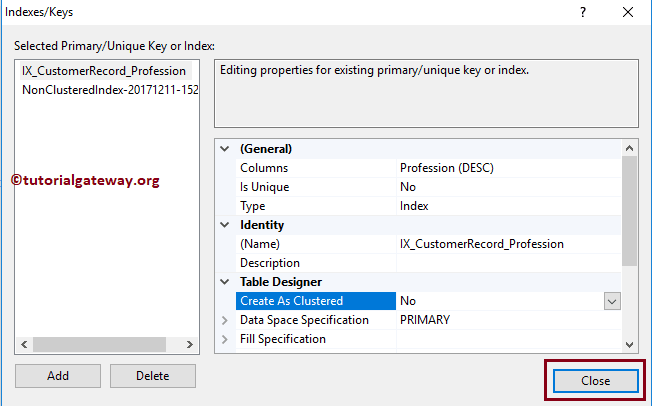
Task: Click the index list scroll left arrow
Action: tap(24, 344)
